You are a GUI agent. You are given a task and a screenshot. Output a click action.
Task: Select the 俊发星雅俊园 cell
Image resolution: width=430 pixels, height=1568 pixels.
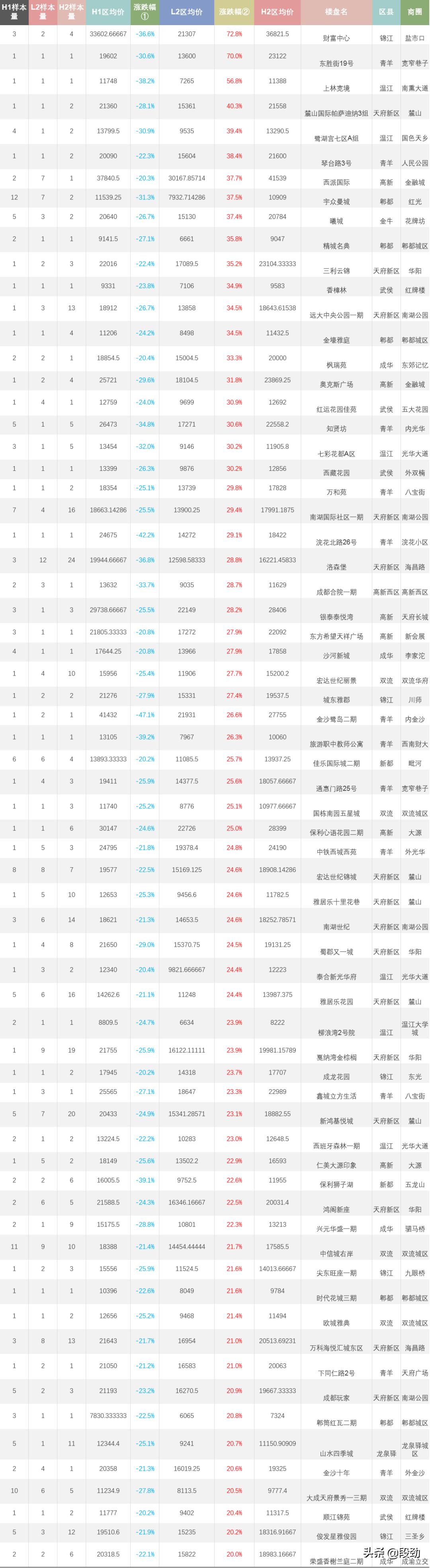click(x=336, y=1537)
